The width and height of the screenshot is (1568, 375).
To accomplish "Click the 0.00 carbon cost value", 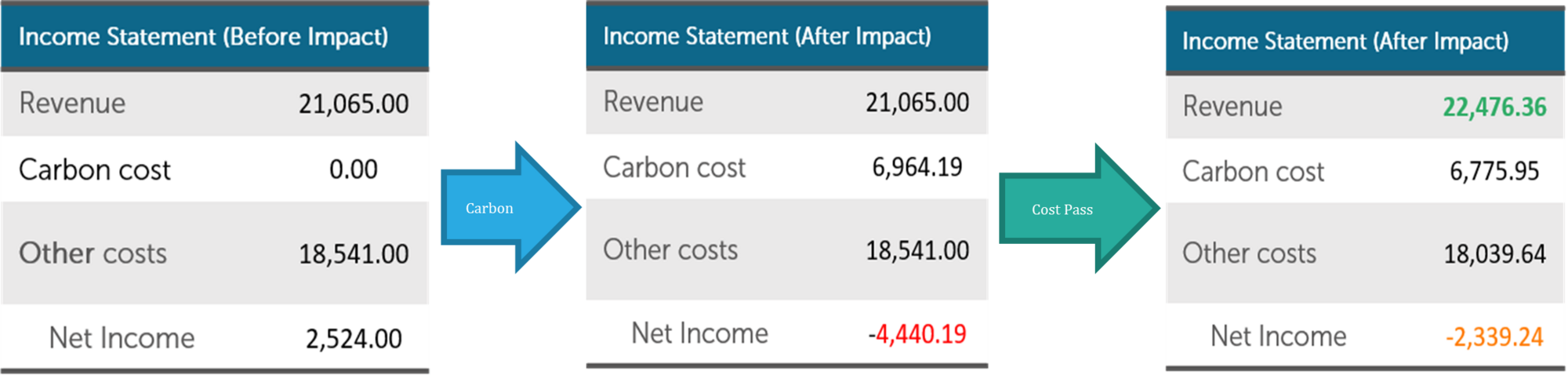I will click(354, 169).
